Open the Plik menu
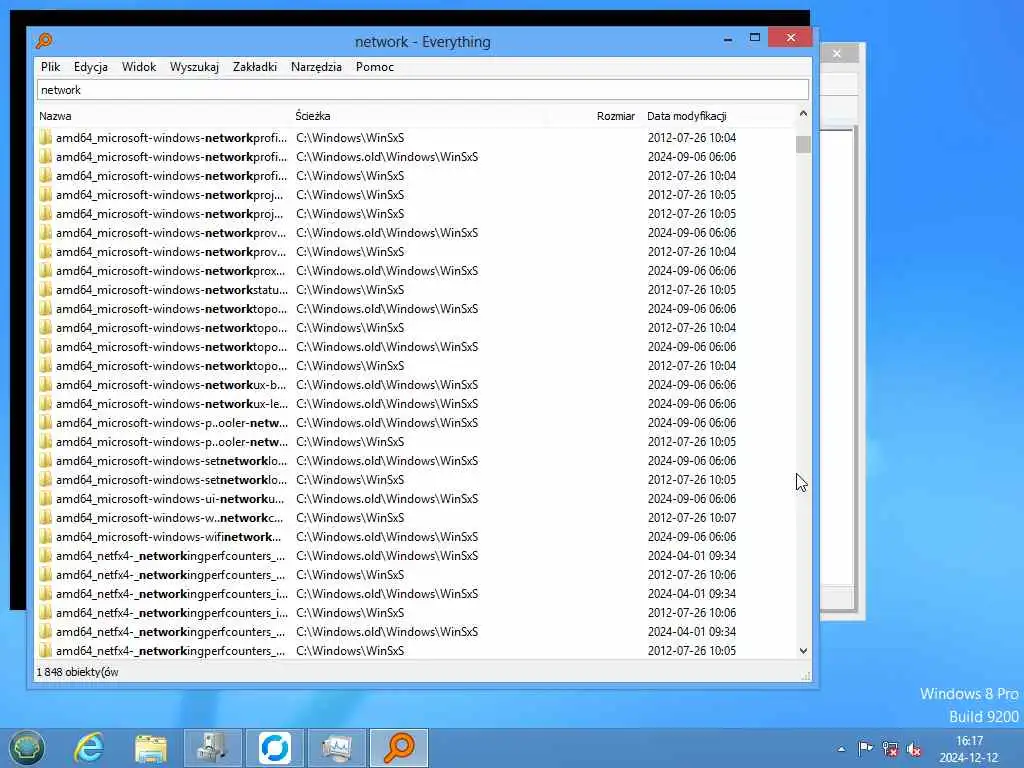The width and height of the screenshot is (1024, 768). [50, 67]
